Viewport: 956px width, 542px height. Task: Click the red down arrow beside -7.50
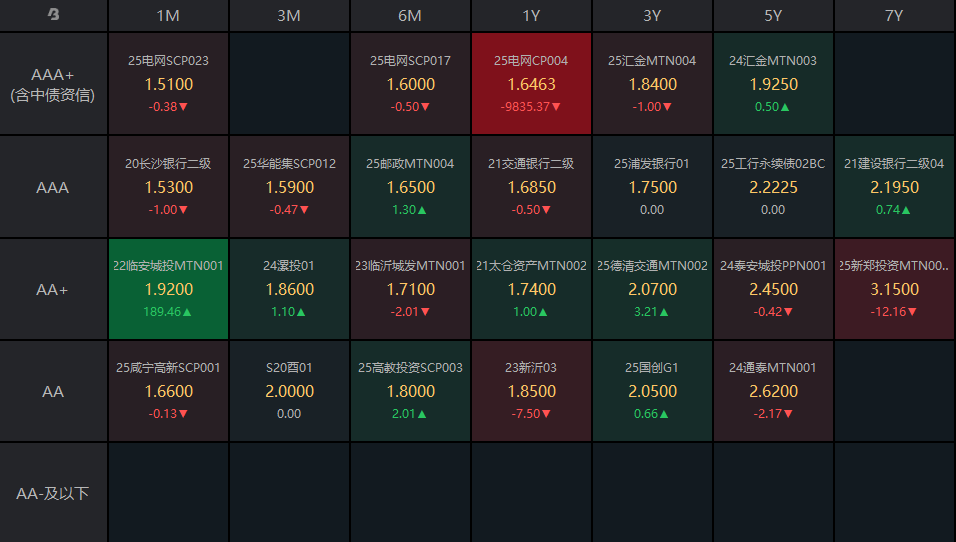tap(549, 414)
